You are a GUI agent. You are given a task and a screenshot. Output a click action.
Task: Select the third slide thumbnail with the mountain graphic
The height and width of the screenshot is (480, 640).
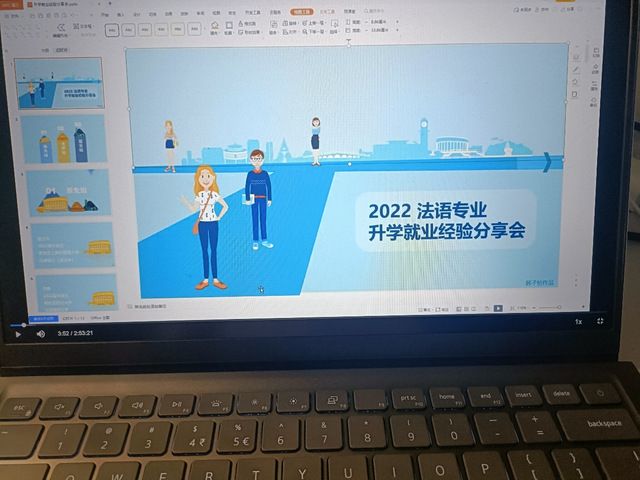click(69, 193)
